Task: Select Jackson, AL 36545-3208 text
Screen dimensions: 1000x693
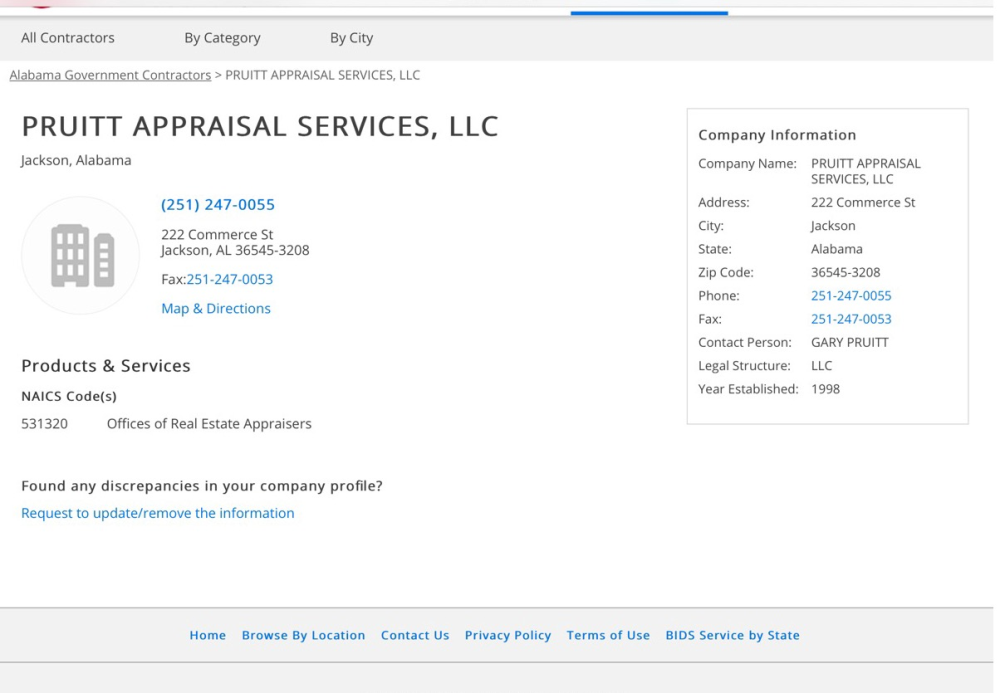Action: (235, 250)
